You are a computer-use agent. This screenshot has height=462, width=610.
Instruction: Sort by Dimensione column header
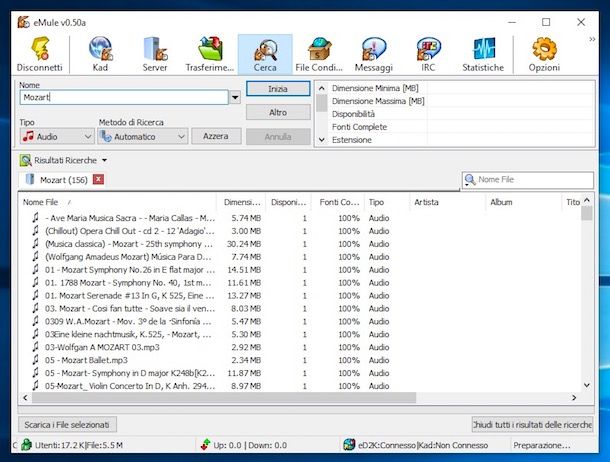point(241,202)
